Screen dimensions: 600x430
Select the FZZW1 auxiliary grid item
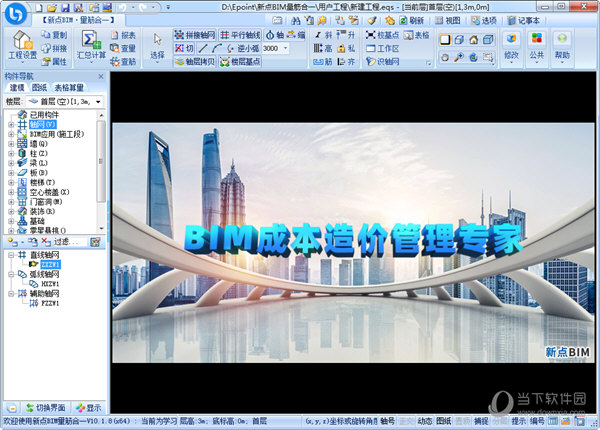(x=50, y=303)
